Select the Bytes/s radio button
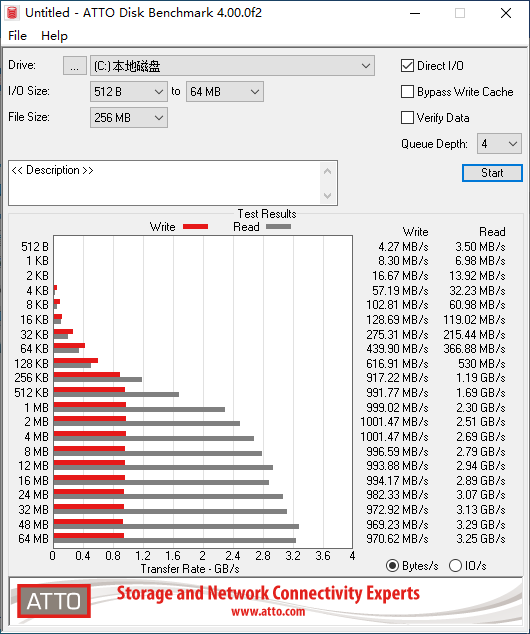Viewport: 530px width, 634px height. [392, 566]
